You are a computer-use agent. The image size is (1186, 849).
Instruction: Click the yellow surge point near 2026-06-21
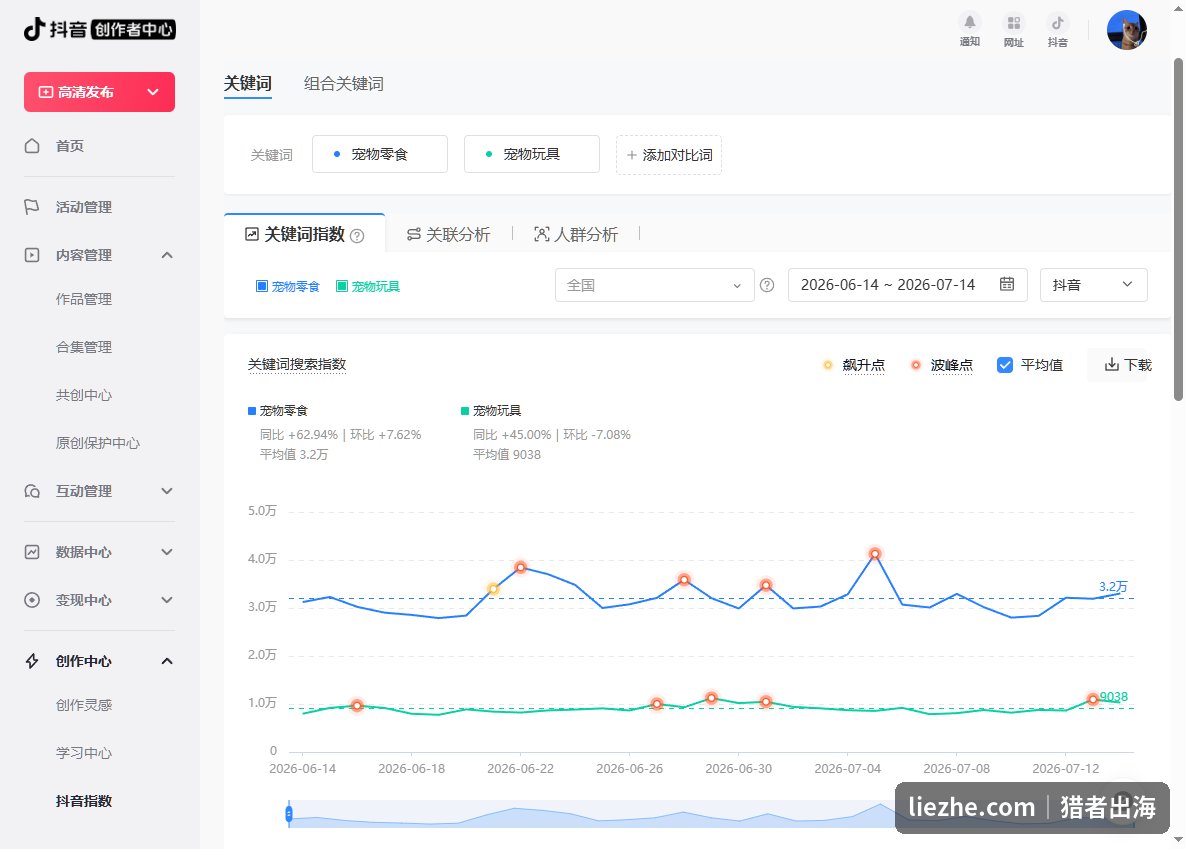pyautogui.click(x=493, y=589)
